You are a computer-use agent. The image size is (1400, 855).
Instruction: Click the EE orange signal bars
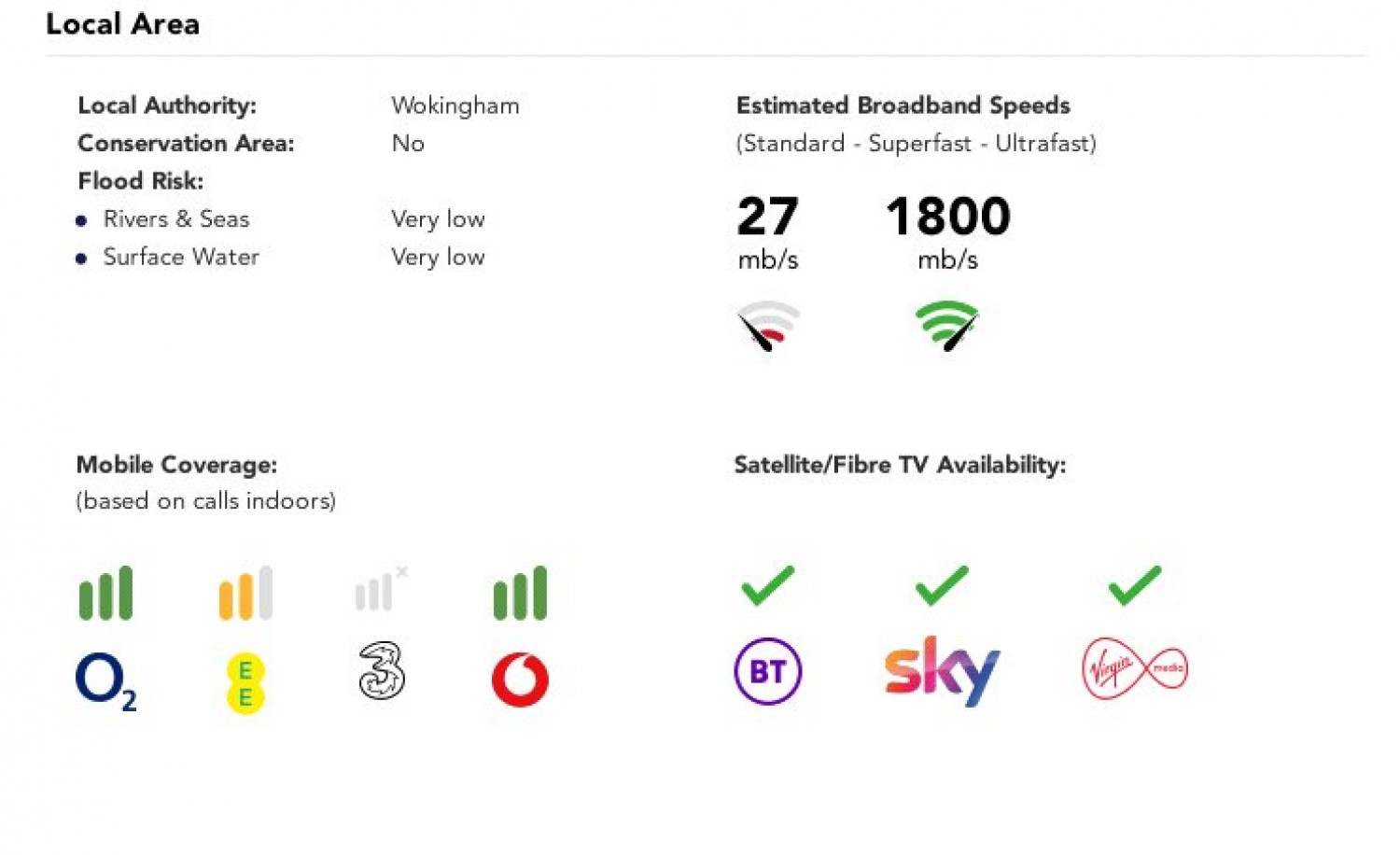(x=245, y=593)
